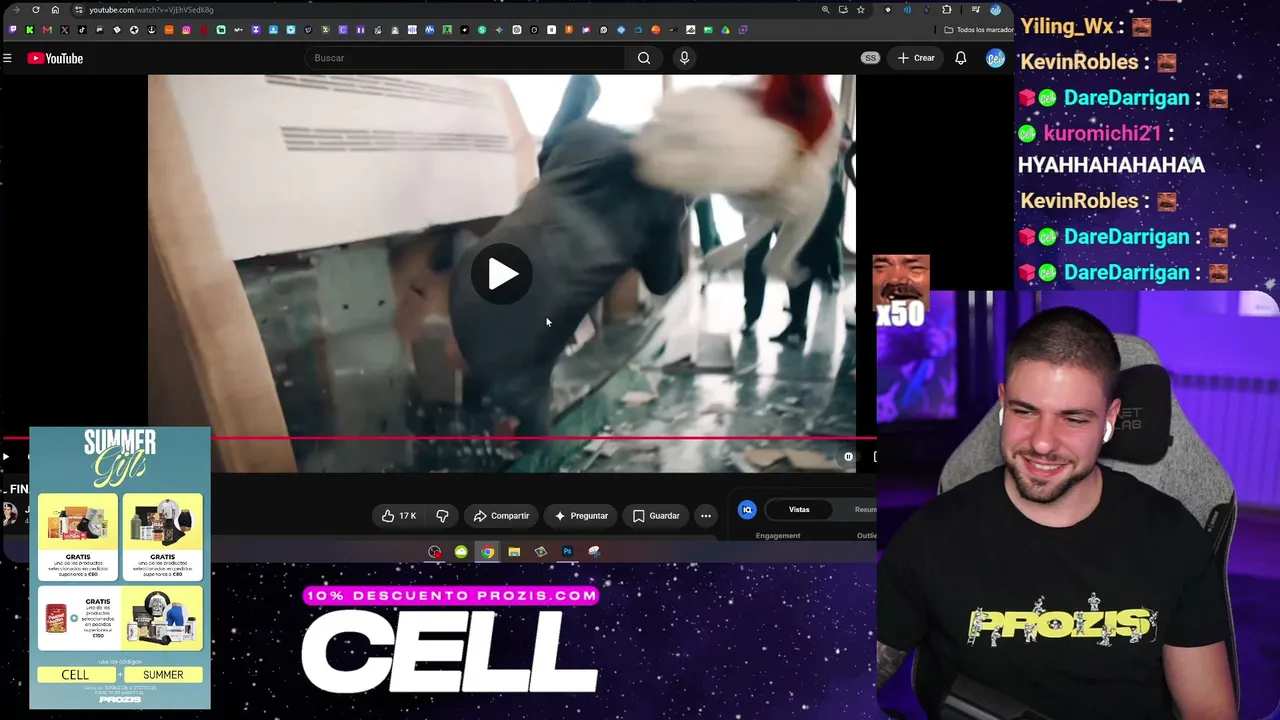This screenshot has width=1280, height=720.
Task: Open the YouTube guide hamburger menu
Action: (x=7, y=58)
